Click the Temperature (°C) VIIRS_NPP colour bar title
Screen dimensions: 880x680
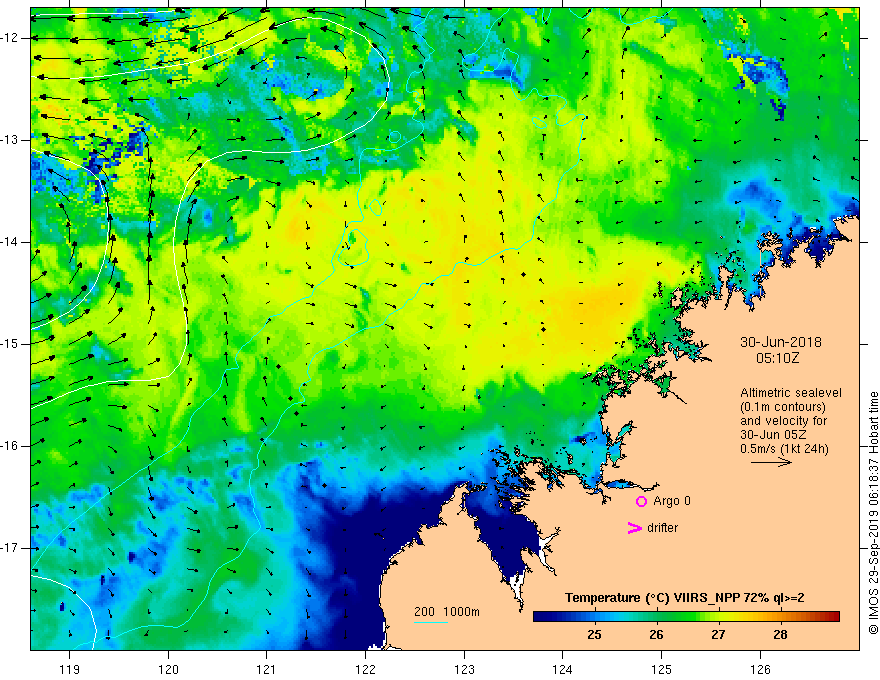tap(684, 598)
